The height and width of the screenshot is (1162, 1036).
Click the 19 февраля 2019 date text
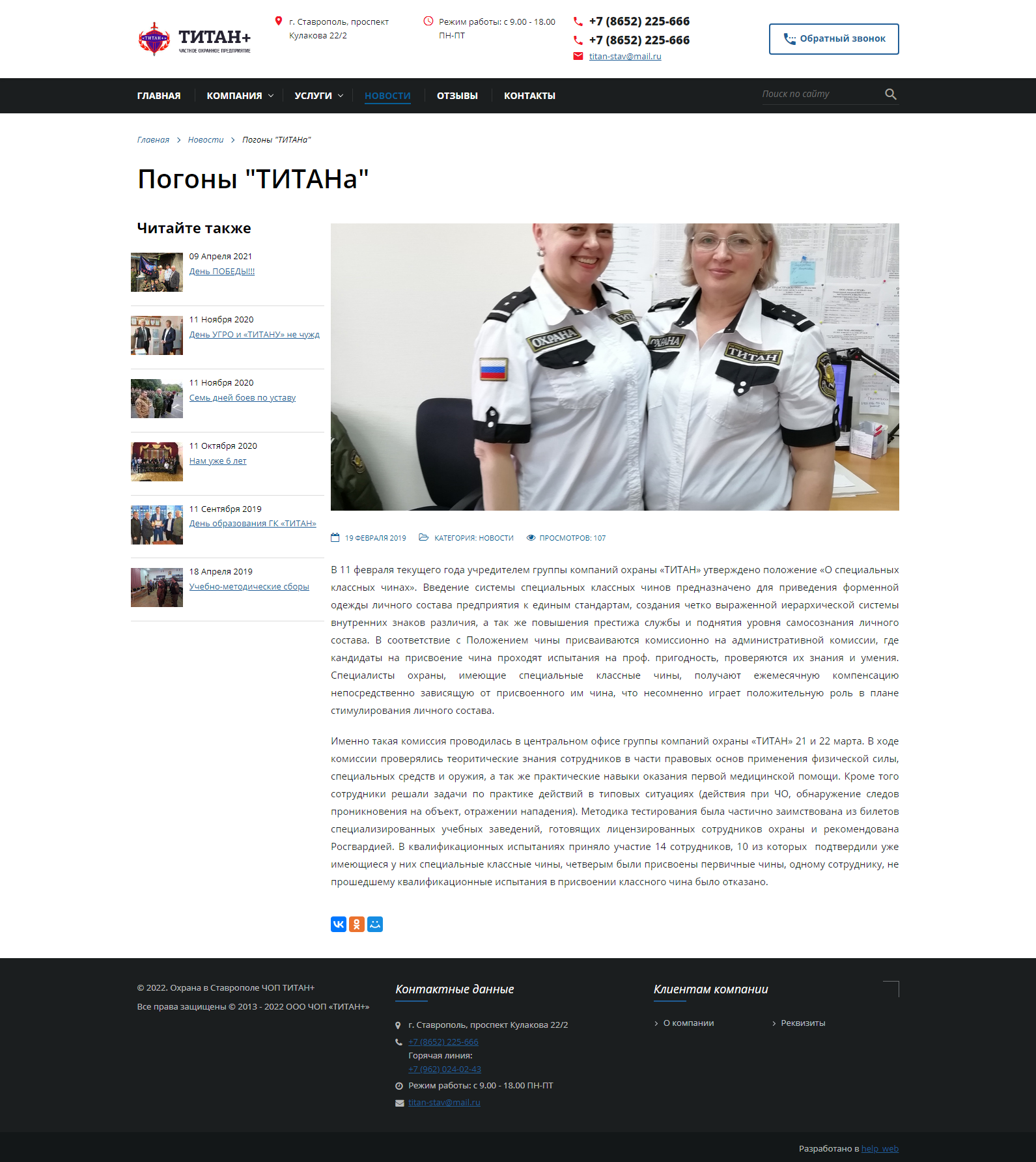[376, 538]
